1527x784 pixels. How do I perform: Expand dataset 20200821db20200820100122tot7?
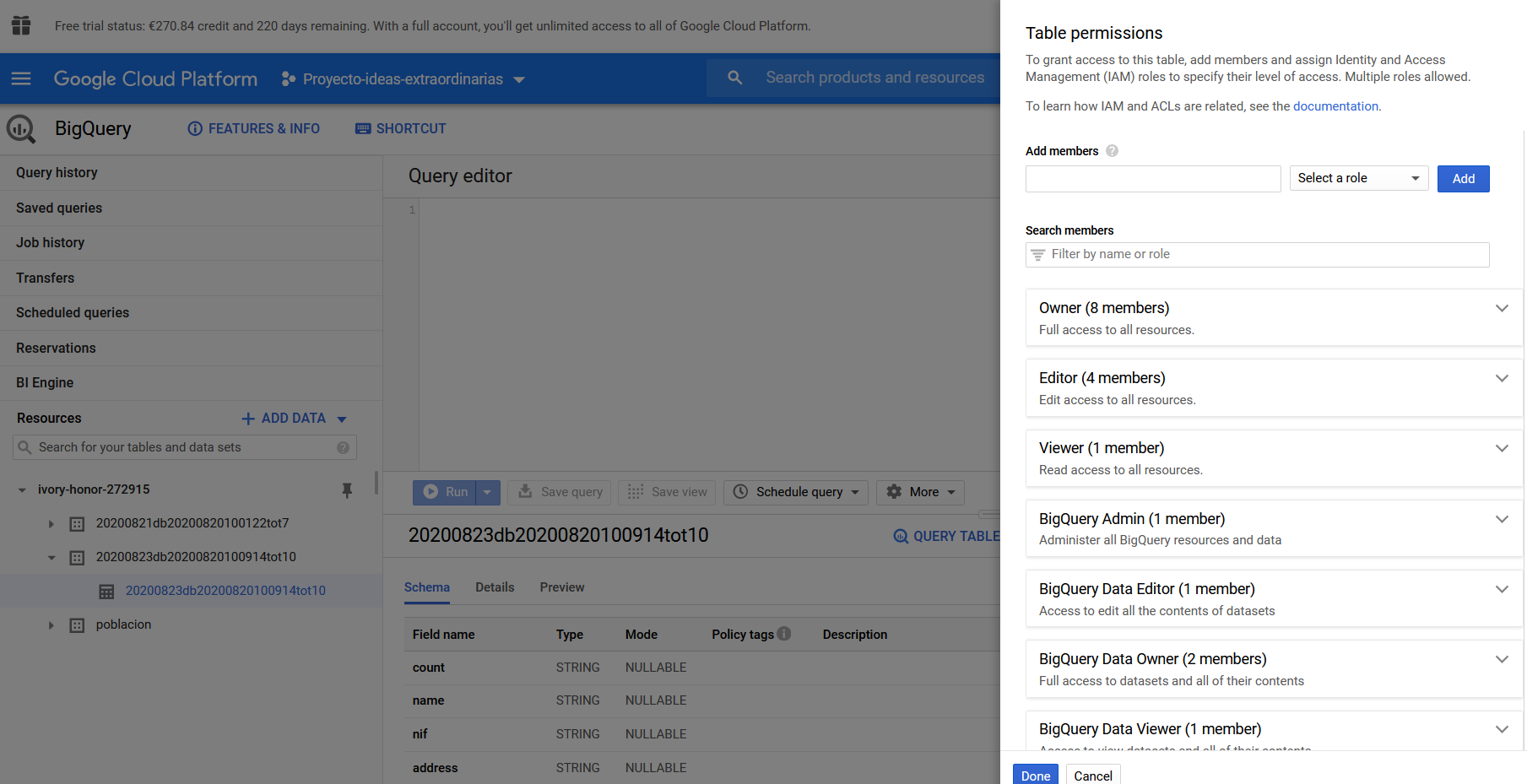pos(51,524)
